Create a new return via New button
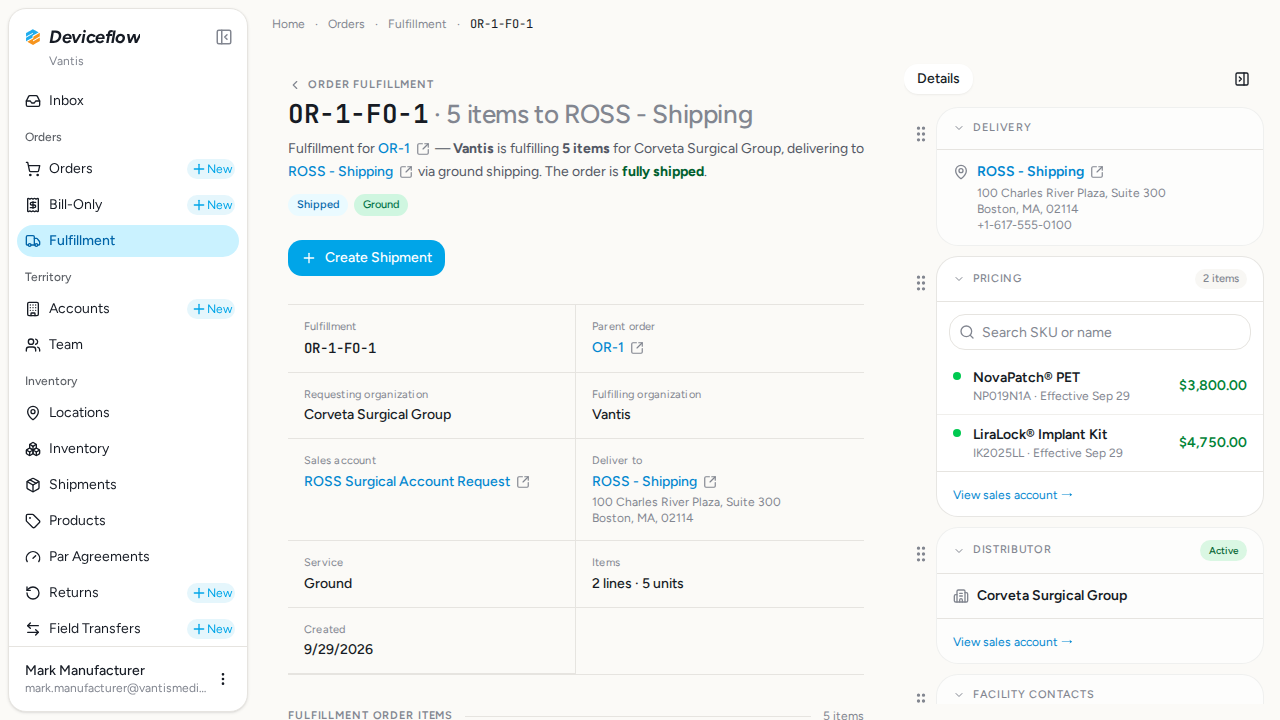 (211, 593)
